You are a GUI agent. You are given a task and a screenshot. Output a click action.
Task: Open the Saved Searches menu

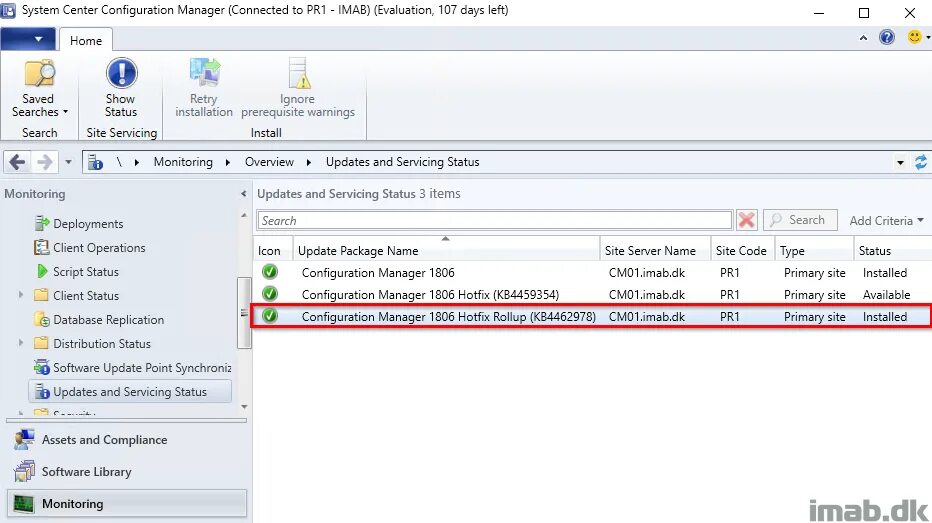tap(39, 89)
